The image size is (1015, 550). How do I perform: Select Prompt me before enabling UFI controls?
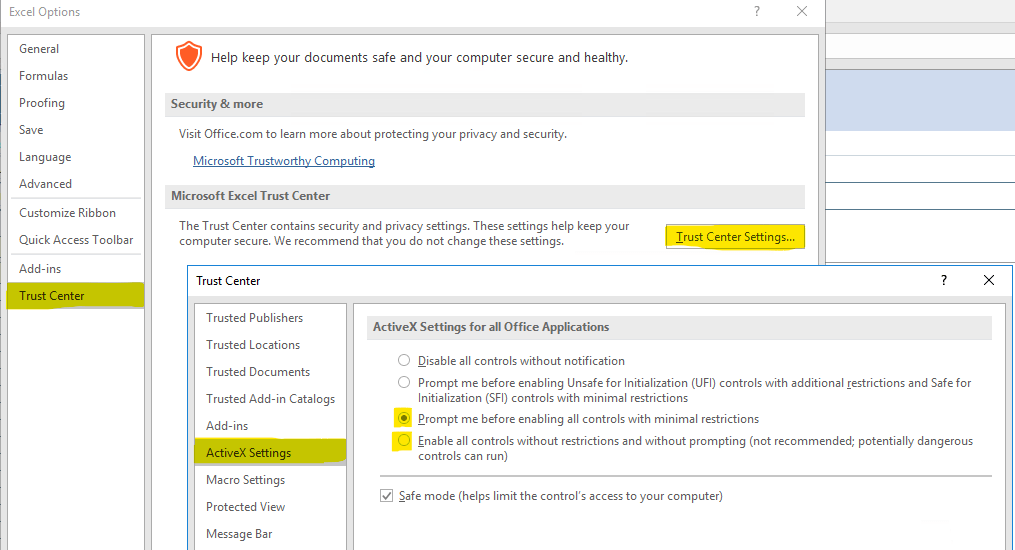404,382
